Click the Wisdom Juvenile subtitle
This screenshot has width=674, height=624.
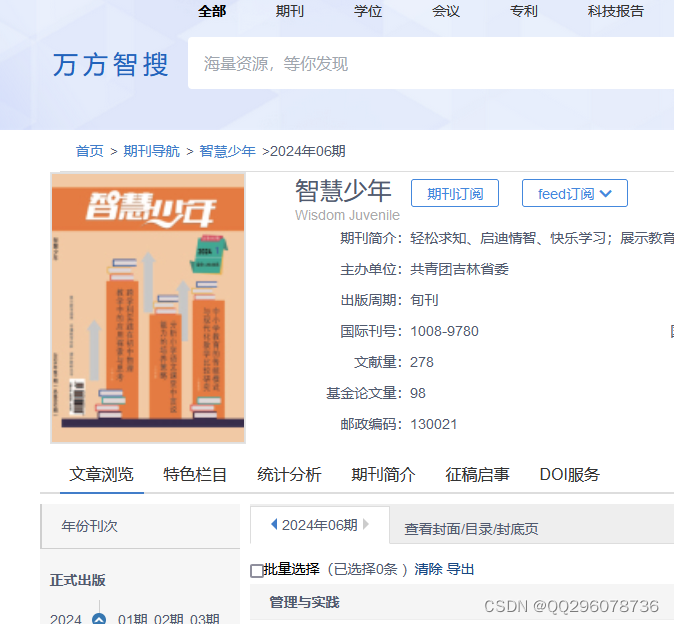[x=347, y=215]
